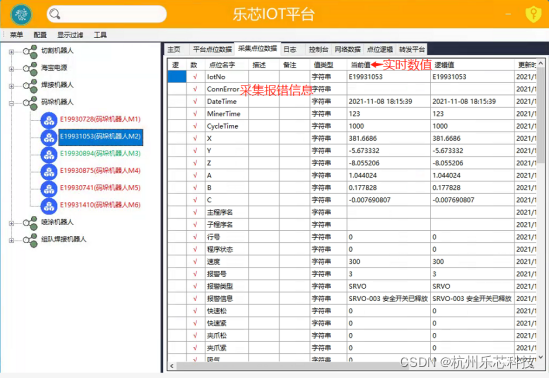The height and width of the screenshot is (378, 550).
Task: Click the 当前值 cell showing SRVO
Action: coord(388,286)
